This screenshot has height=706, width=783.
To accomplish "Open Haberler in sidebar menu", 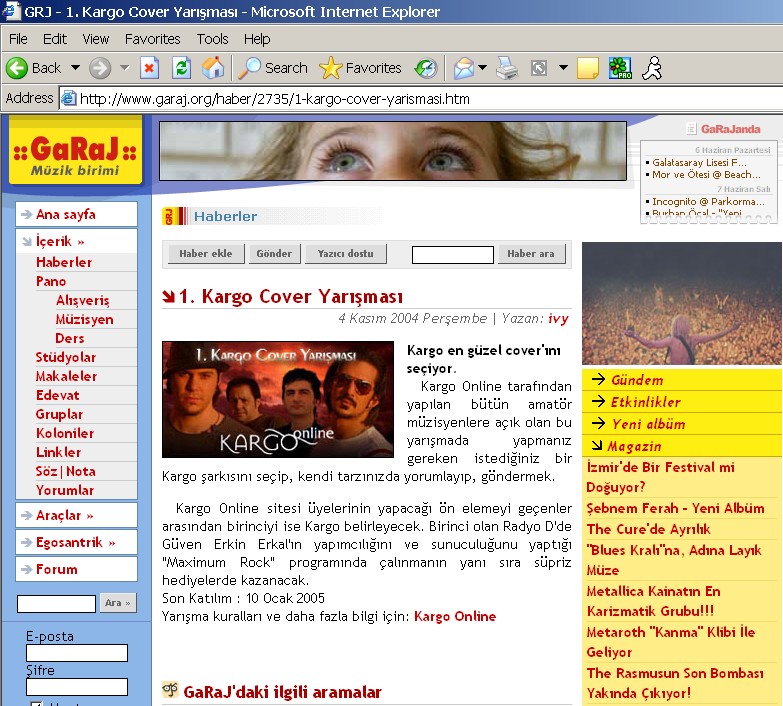I will point(64,262).
